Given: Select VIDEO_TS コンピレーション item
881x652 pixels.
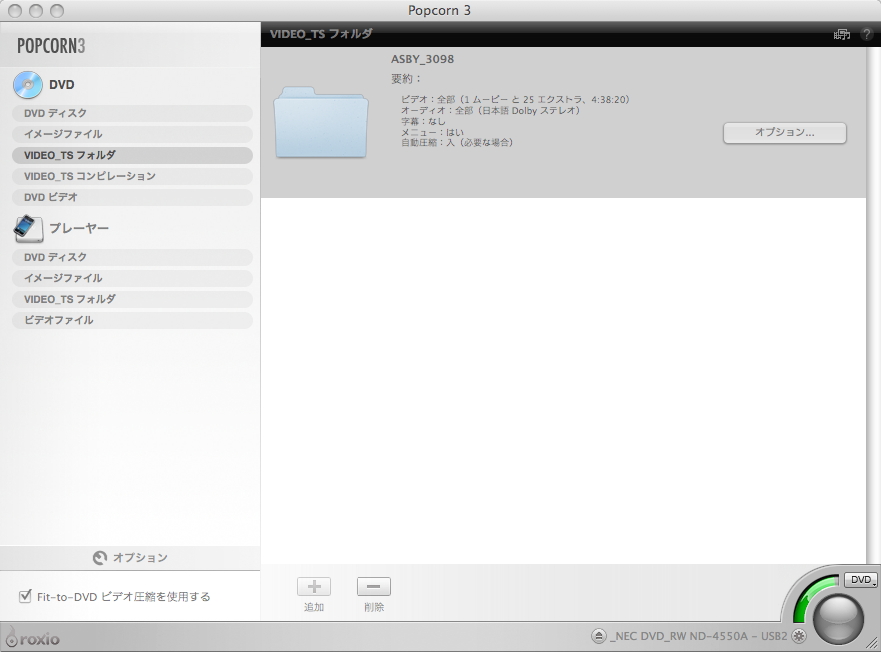Looking at the screenshot, I should 132,176.
